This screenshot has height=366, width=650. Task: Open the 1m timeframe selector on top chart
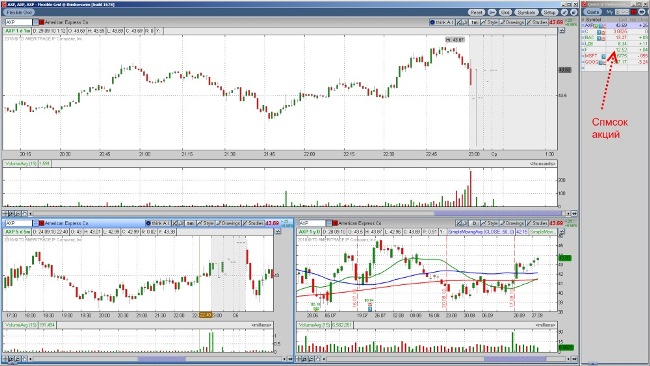tap(475, 22)
